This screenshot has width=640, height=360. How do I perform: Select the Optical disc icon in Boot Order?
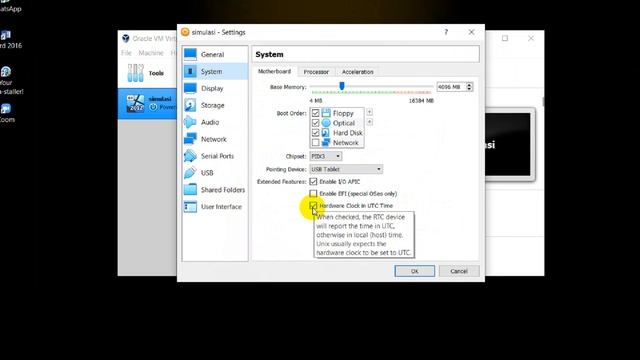click(326, 123)
